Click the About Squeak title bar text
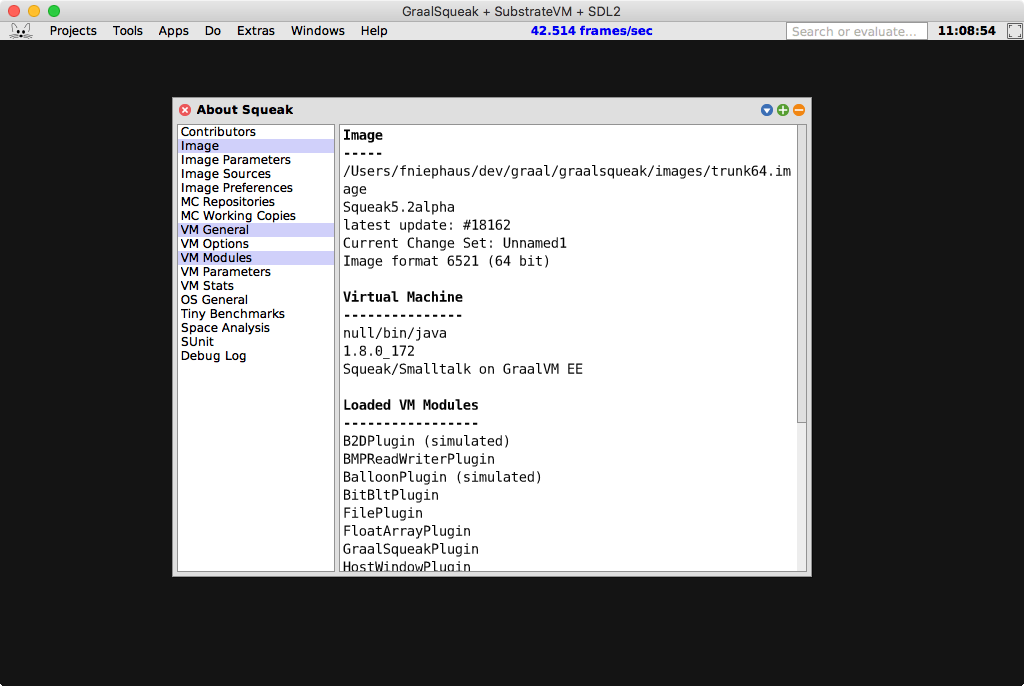 [x=245, y=110]
